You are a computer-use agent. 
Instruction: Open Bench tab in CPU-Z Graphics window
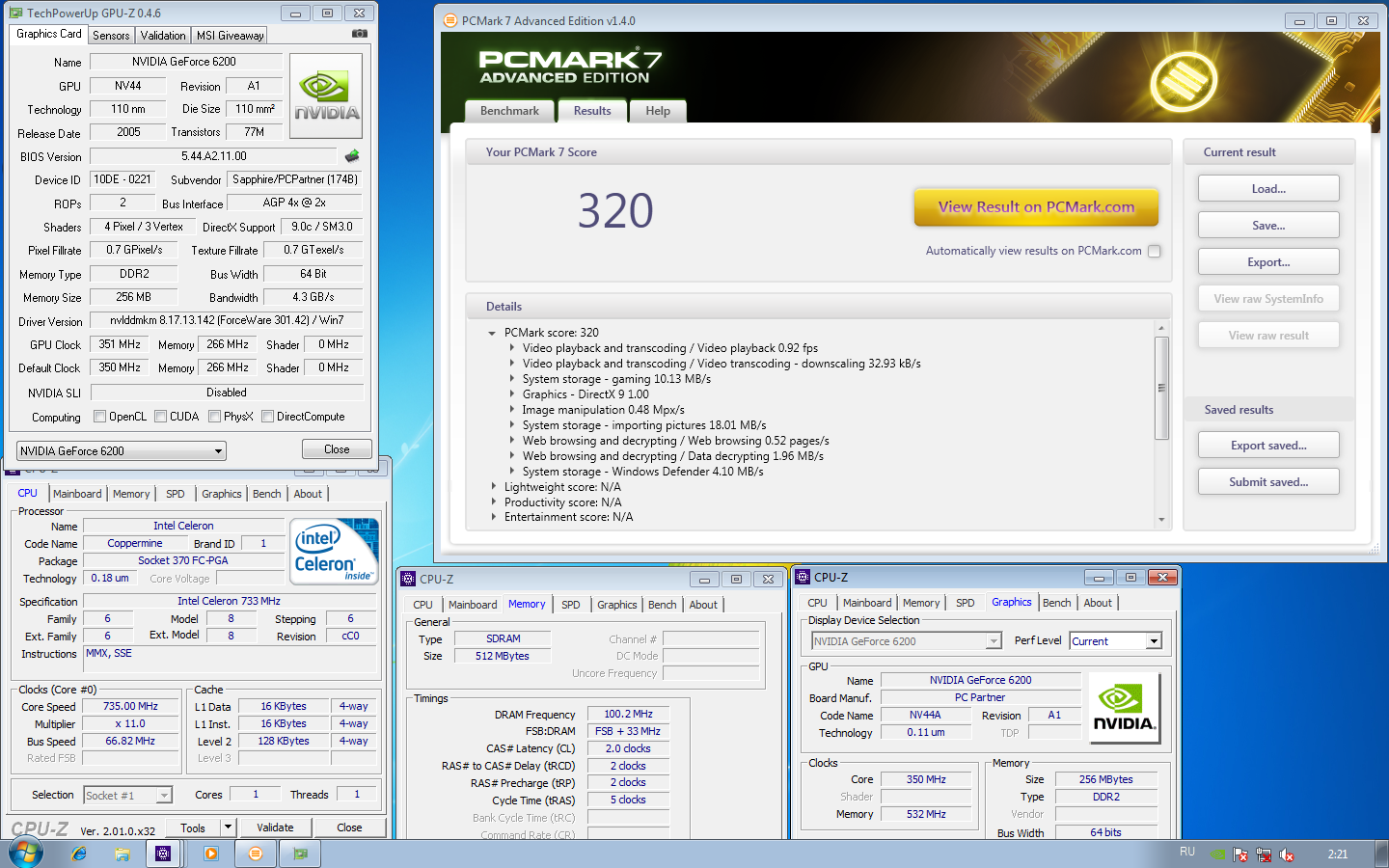click(x=1057, y=603)
